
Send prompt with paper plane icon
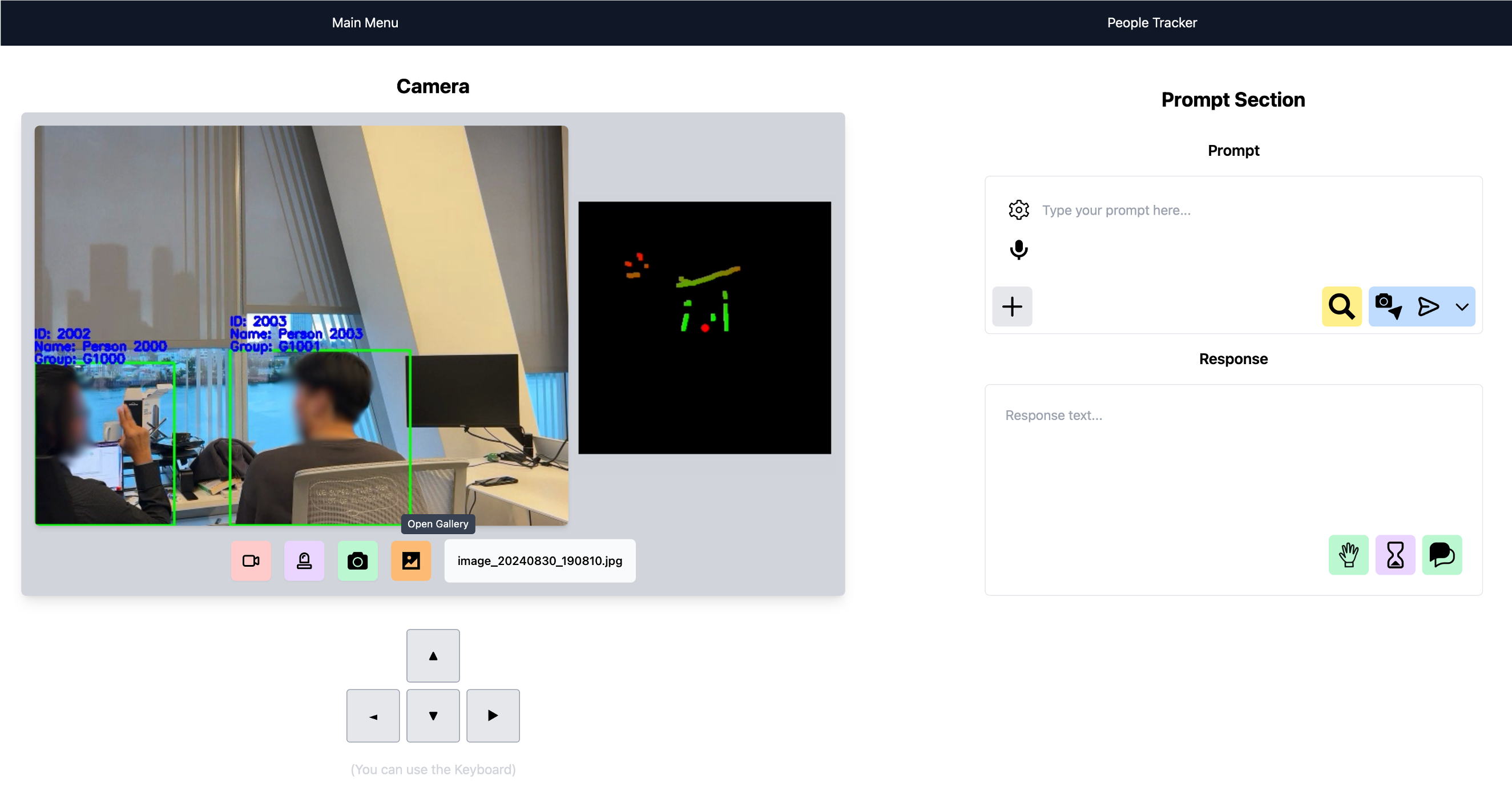(x=1428, y=306)
